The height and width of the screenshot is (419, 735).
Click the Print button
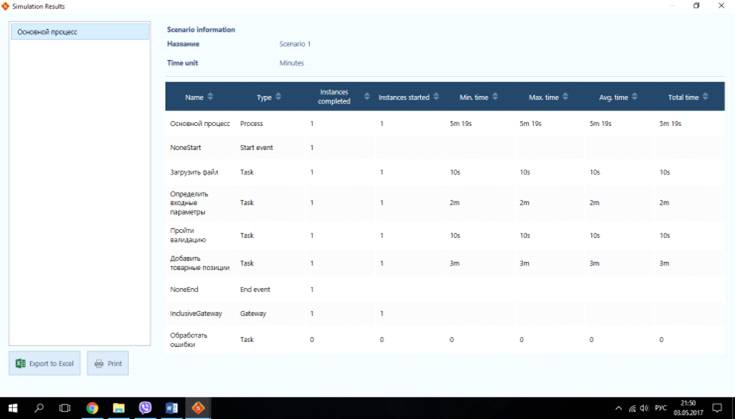(108, 363)
